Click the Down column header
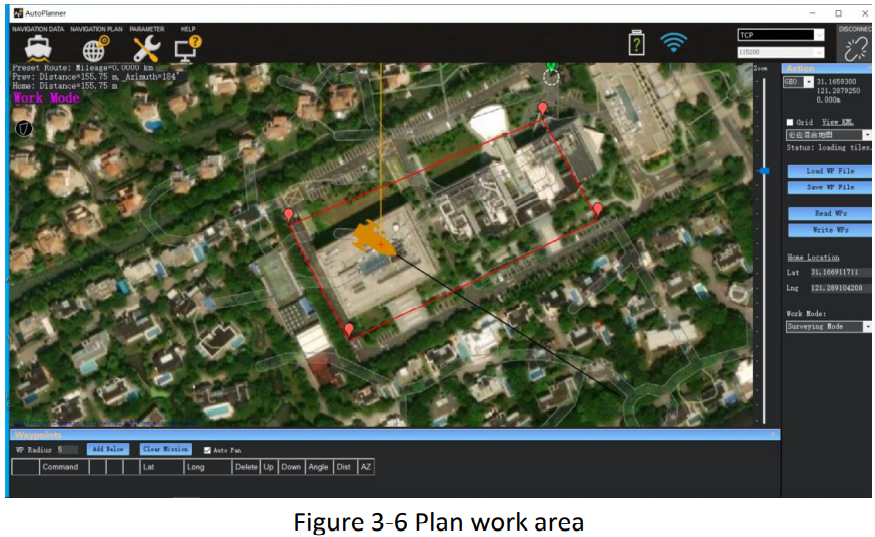Screen dimensions: 875x537 [291, 467]
